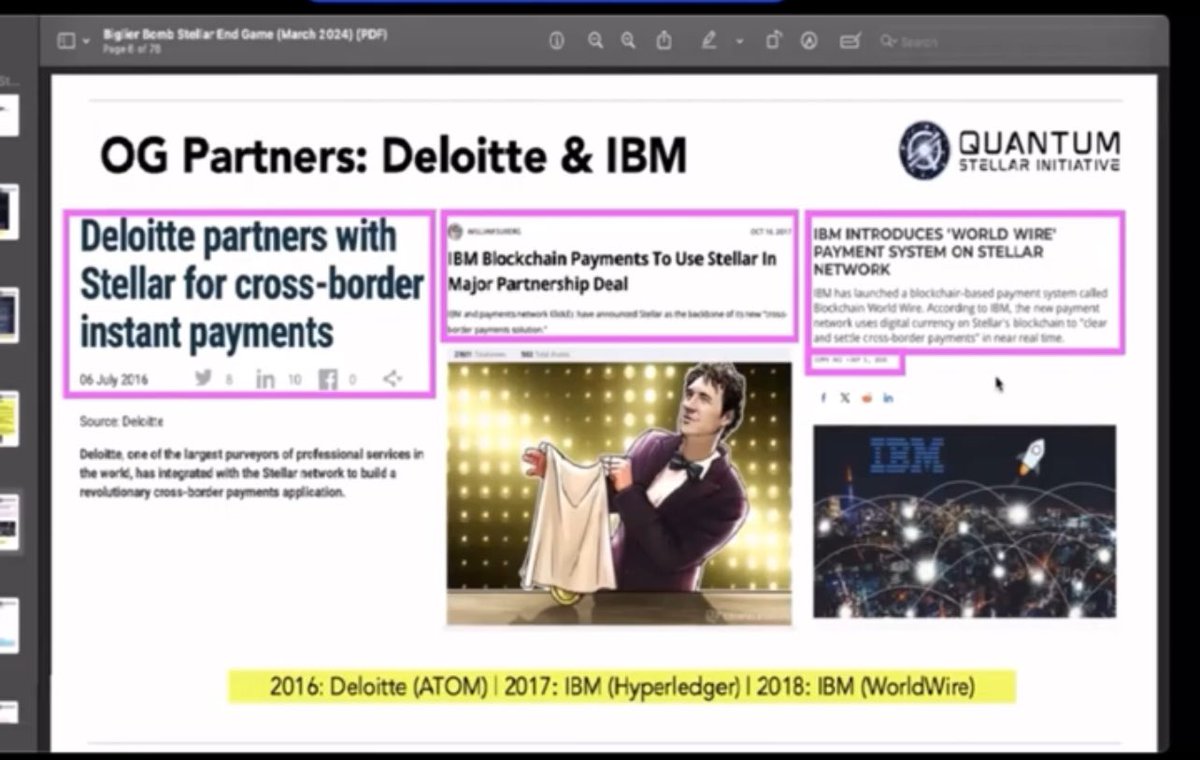This screenshot has height=760, width=1200.
Task: Open the sidebar view options chevron
Action: pos(85,42)
